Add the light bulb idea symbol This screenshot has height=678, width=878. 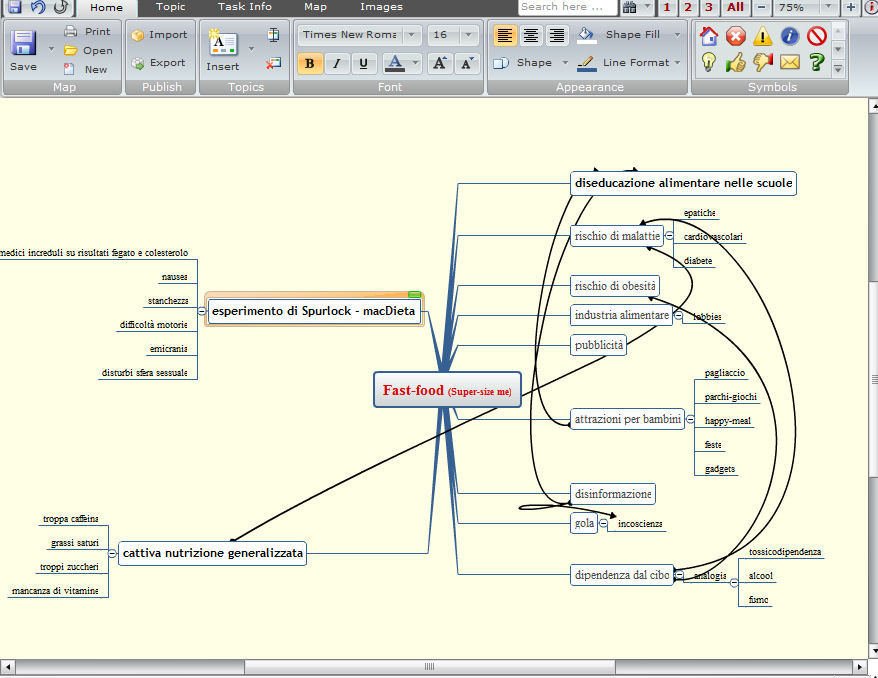click(x=709, y=62)
